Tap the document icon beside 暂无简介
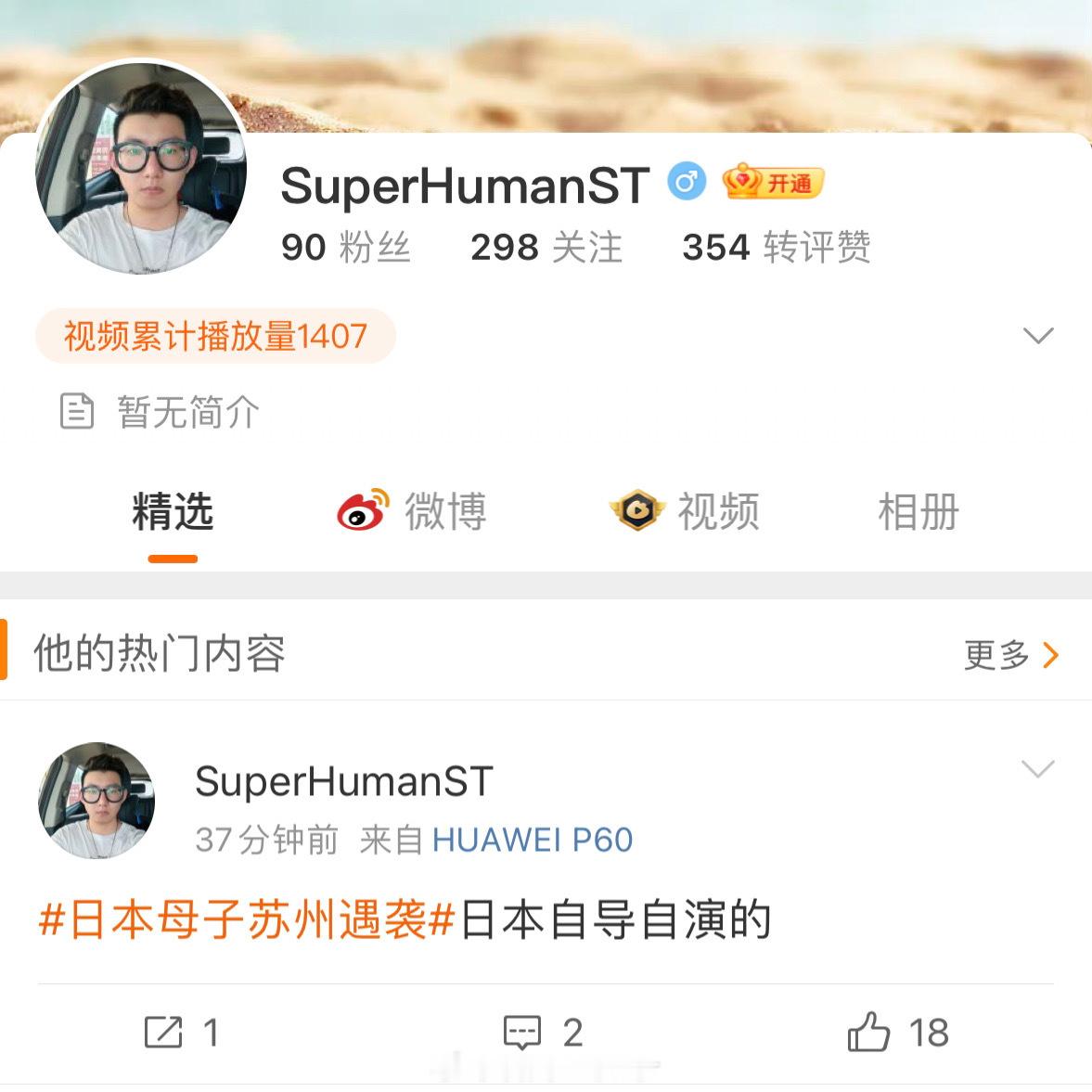Viewport: 1092px width, 1092px height. (77, 411)
